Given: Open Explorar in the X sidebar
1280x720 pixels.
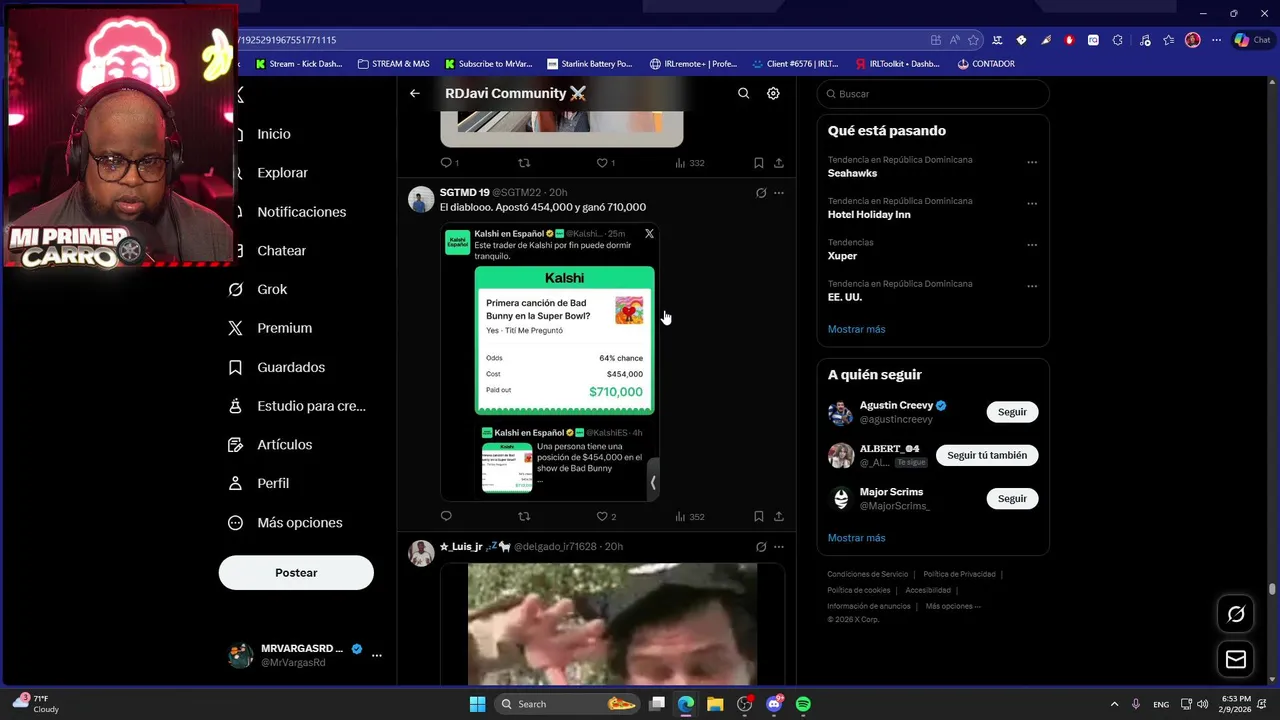Looking at the screenshot, I should (282, 173).
